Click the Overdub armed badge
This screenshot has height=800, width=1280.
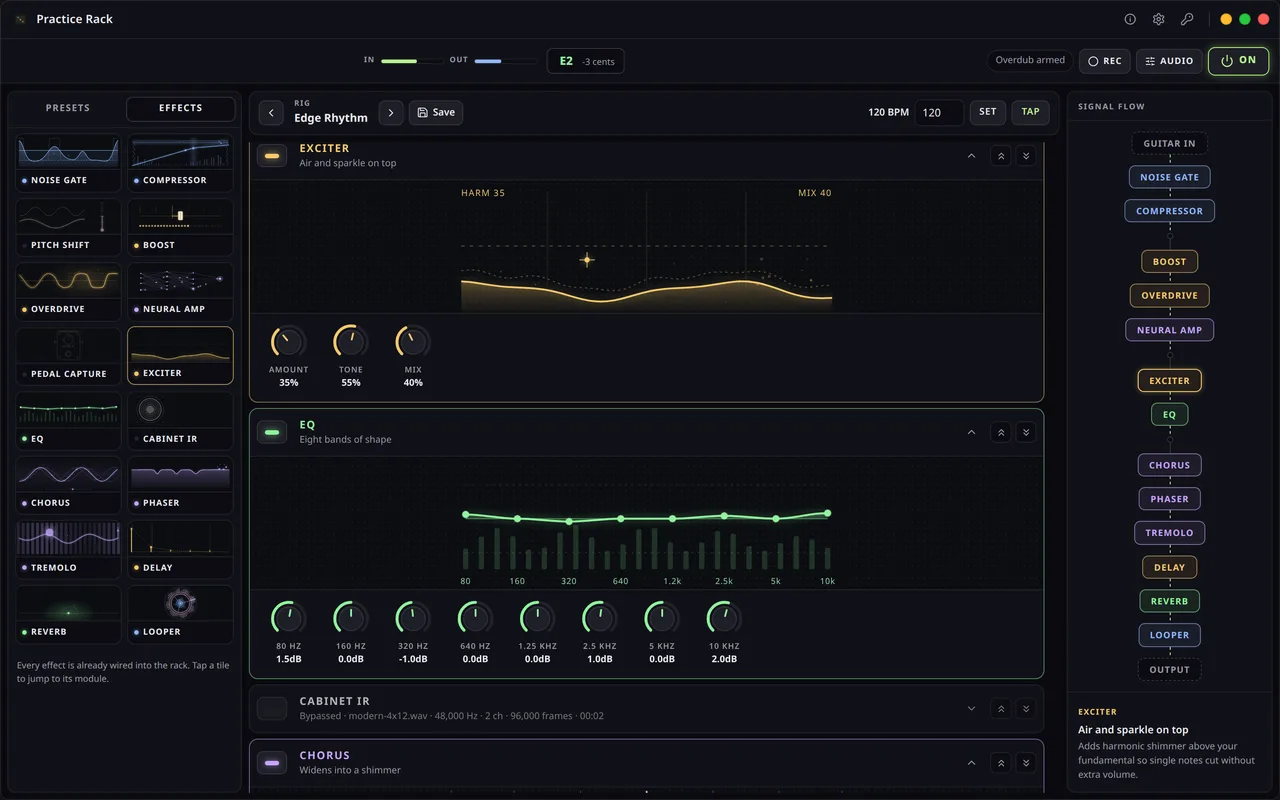1030,61
